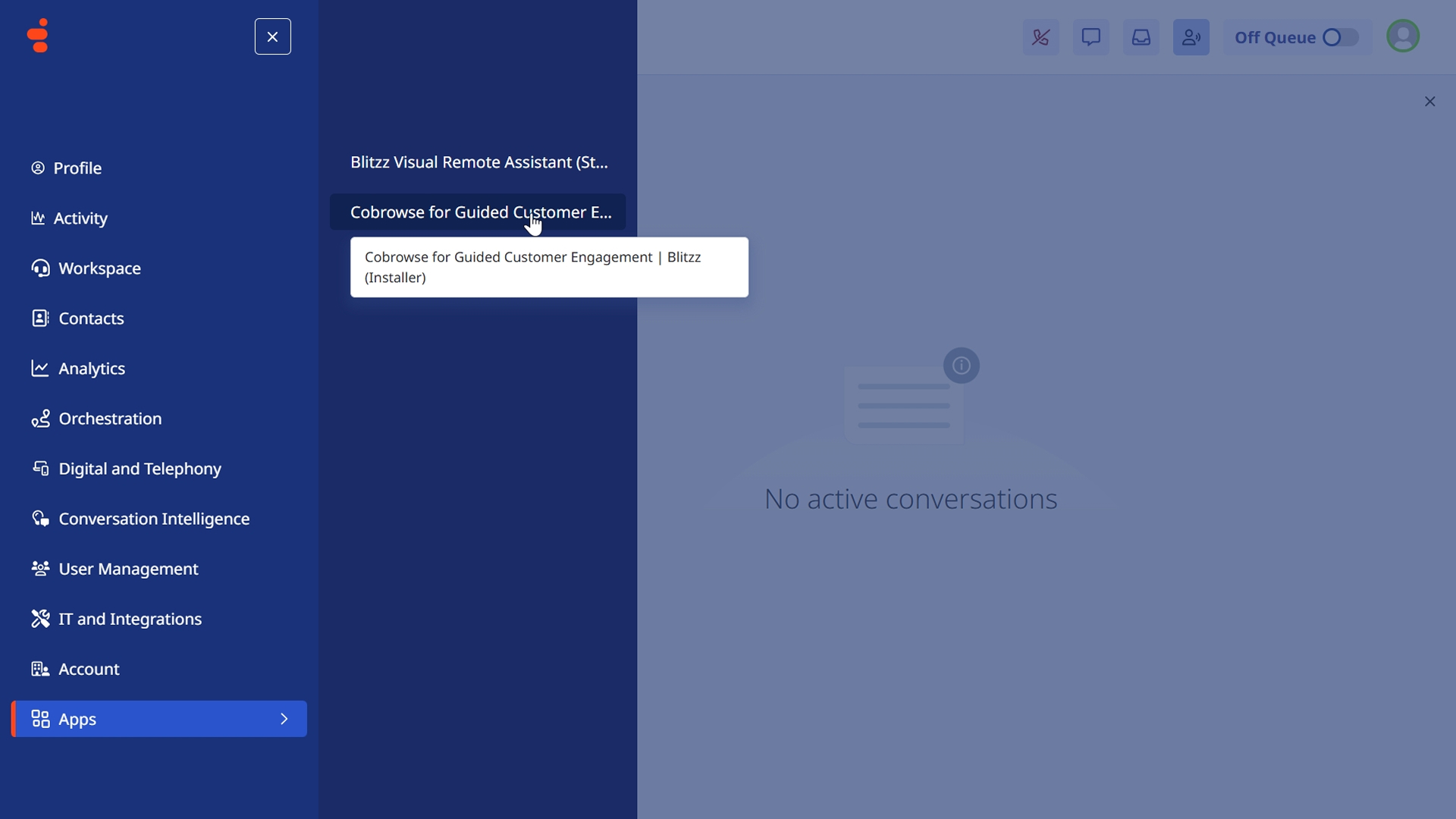Image resolution: width=1456 pixels, height=819 pixels.
Task: Open the user avatar profile picture
Action: (1402, 36)
